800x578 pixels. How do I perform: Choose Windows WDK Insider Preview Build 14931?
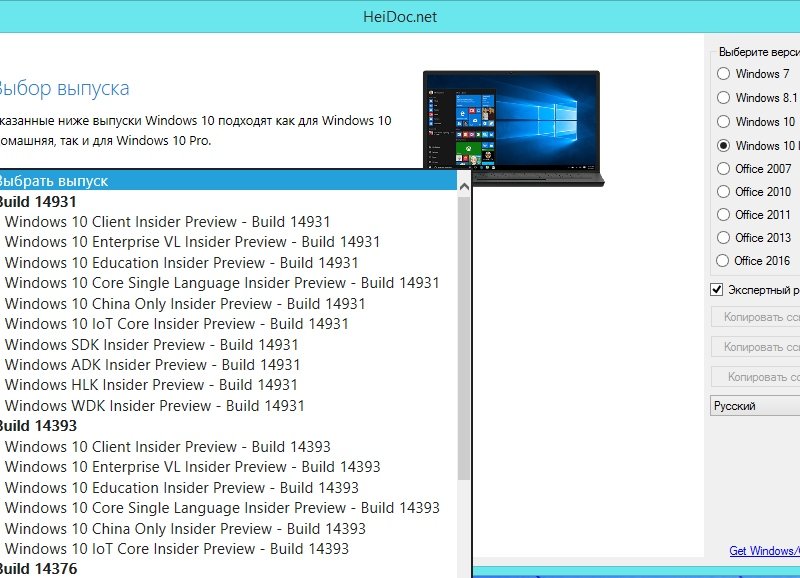pyautogui.click(x=228, y=406)
